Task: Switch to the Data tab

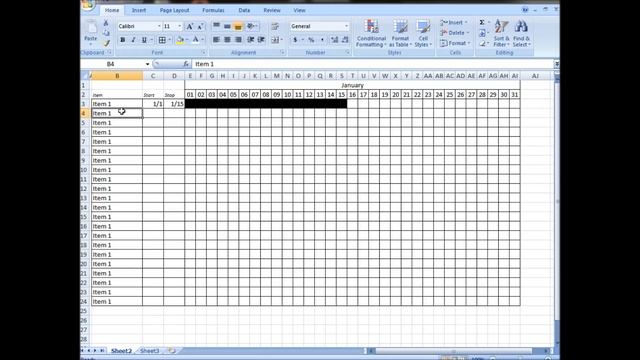Action: (244, 10)
